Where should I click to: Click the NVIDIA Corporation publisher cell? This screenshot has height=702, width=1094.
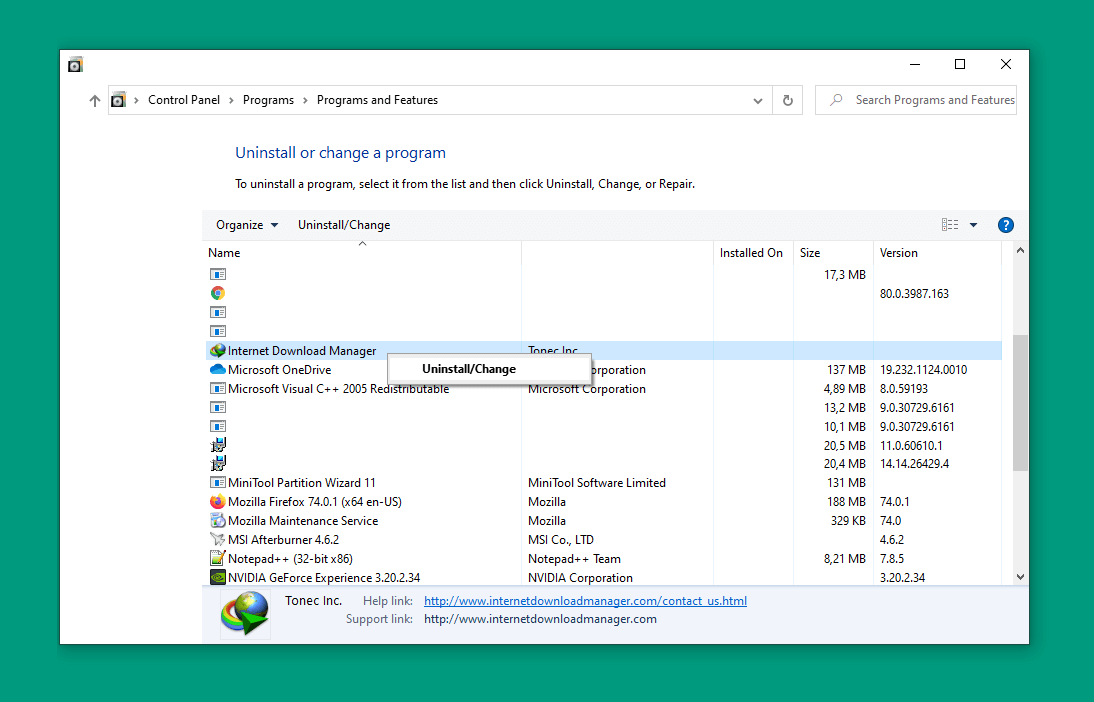pyautogui.click(x=580, y=578)
